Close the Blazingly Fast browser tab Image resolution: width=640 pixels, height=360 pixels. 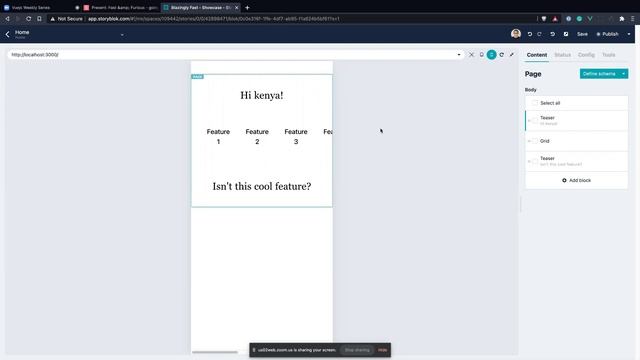click(237, 7)
